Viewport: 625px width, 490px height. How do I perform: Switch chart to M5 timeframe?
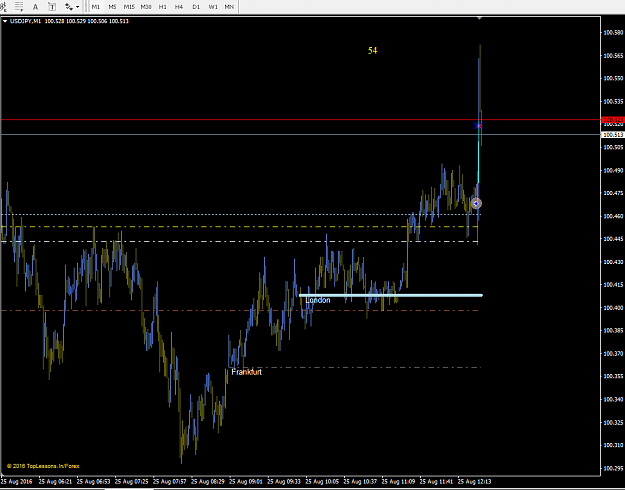(x=112, y=7)
